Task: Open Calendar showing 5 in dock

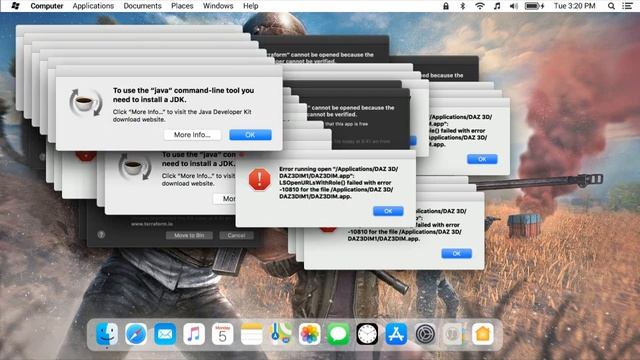Action: tap(222, 334)
